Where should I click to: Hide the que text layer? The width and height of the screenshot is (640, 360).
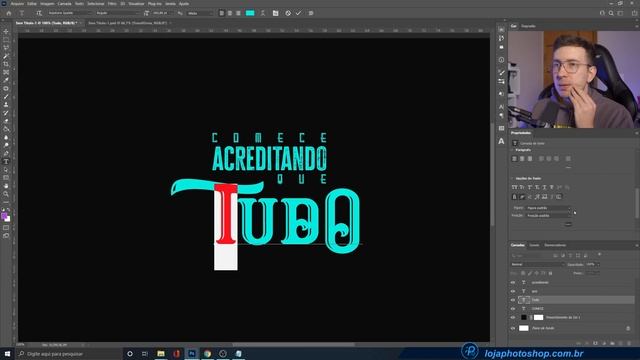(513, 291)
